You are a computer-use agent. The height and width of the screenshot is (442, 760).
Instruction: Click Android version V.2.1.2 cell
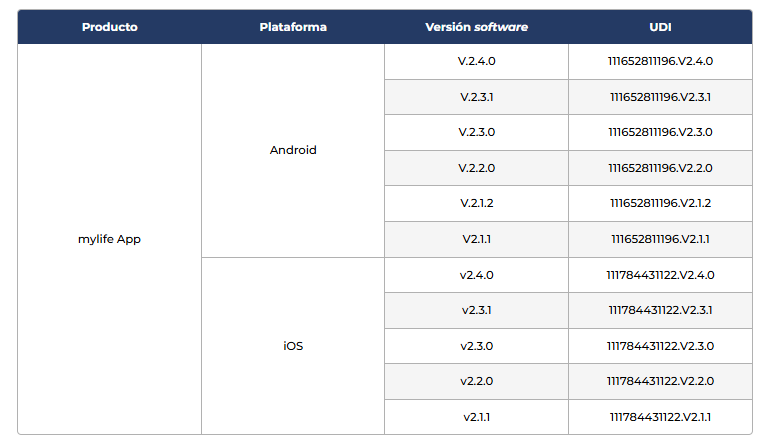476,204
